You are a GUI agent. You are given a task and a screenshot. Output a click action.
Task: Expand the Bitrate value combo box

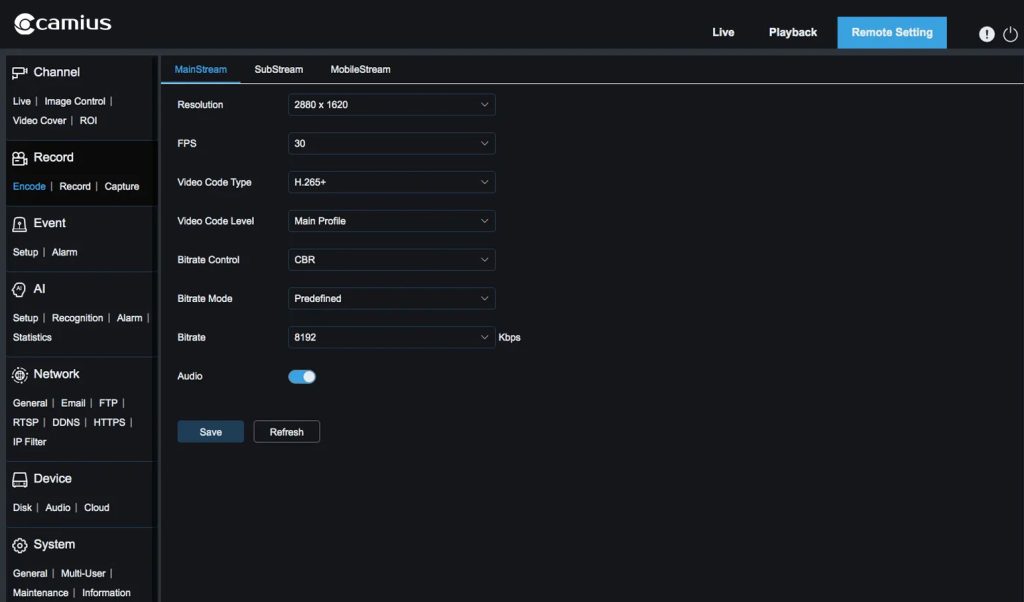[391, 338]
